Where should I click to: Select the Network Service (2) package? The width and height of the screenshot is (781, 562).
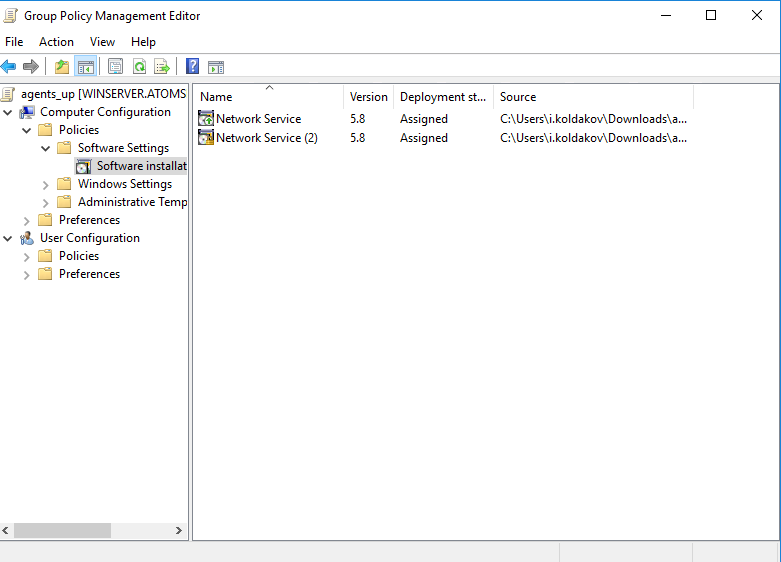pos(266,138)
